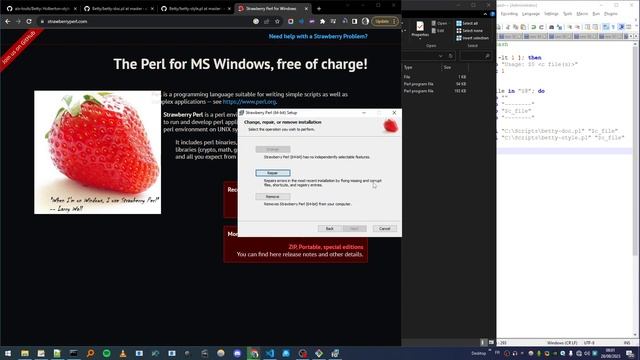Open Spotify from the taskbar
The width and height of the screenshot is (640, 360).
pyautogui.click(x=107, y=353)
